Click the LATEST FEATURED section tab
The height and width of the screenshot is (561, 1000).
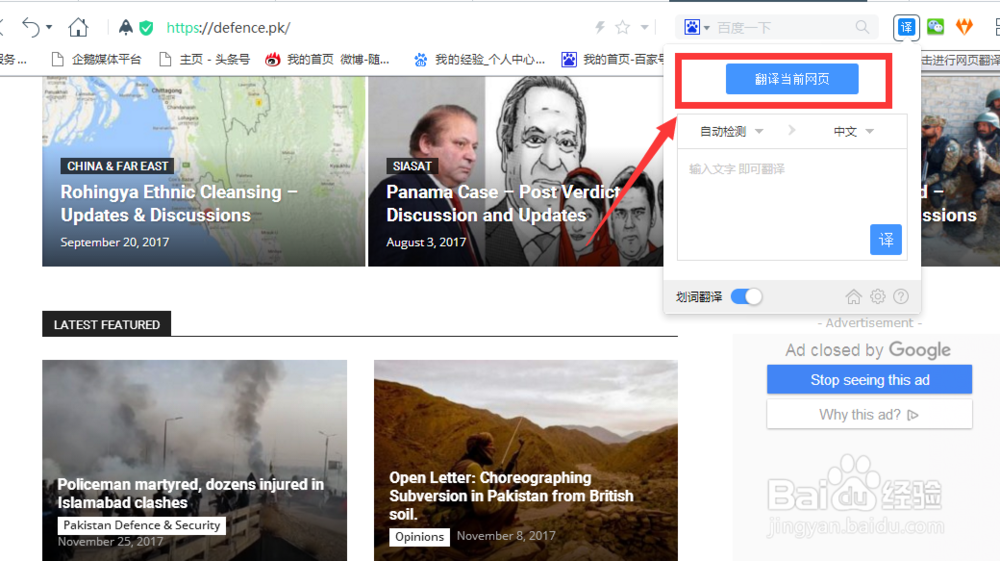coord(107,324)
